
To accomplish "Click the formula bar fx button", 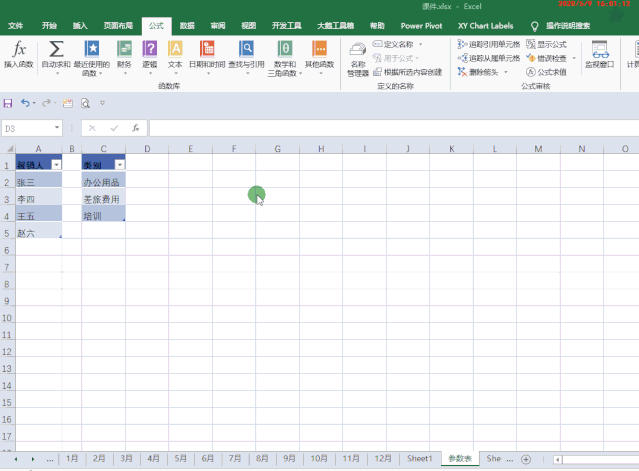I will (x=136, y=128).
